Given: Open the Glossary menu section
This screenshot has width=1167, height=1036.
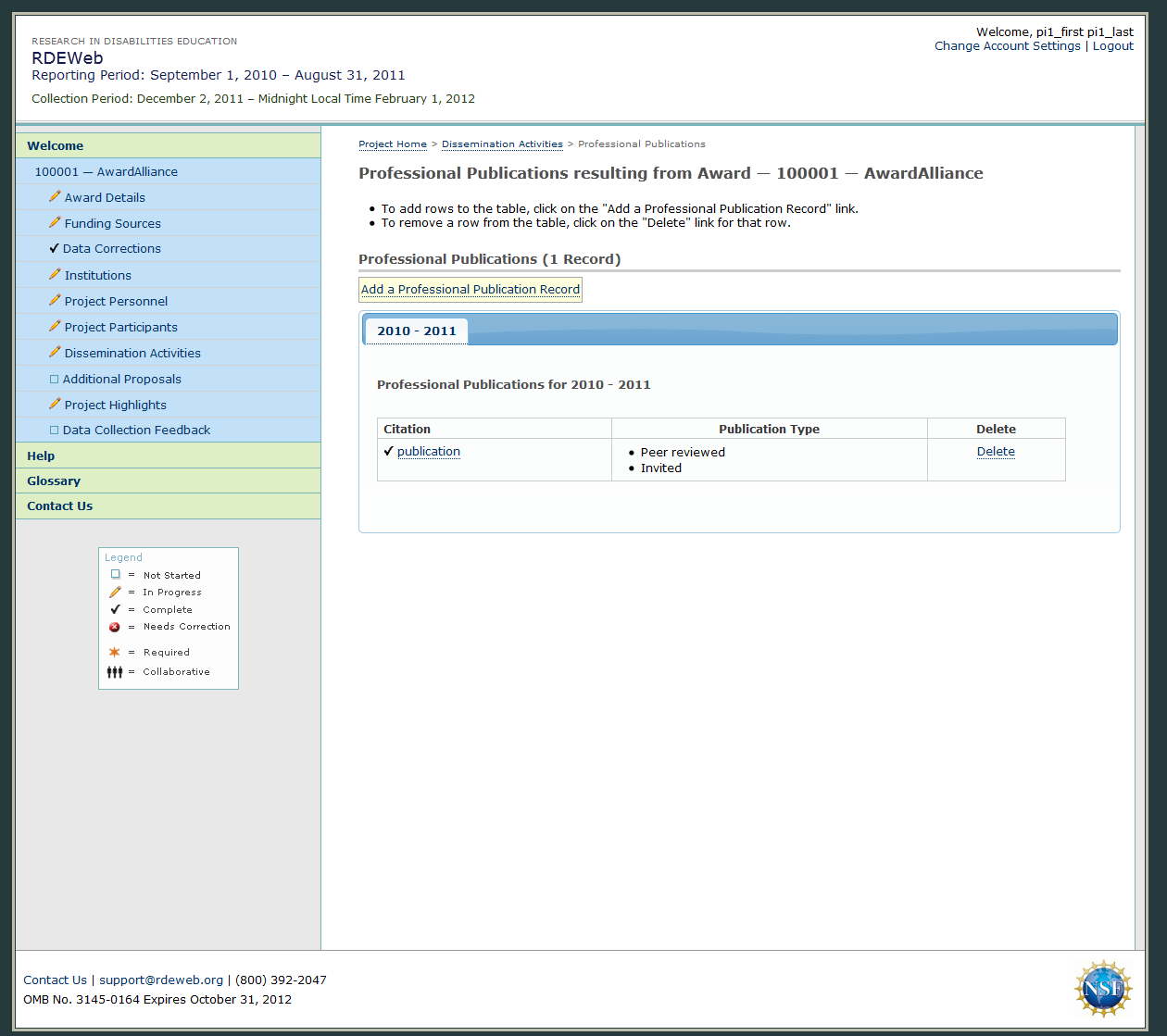Looking at the screenshot, I should (x=54, y=481).
